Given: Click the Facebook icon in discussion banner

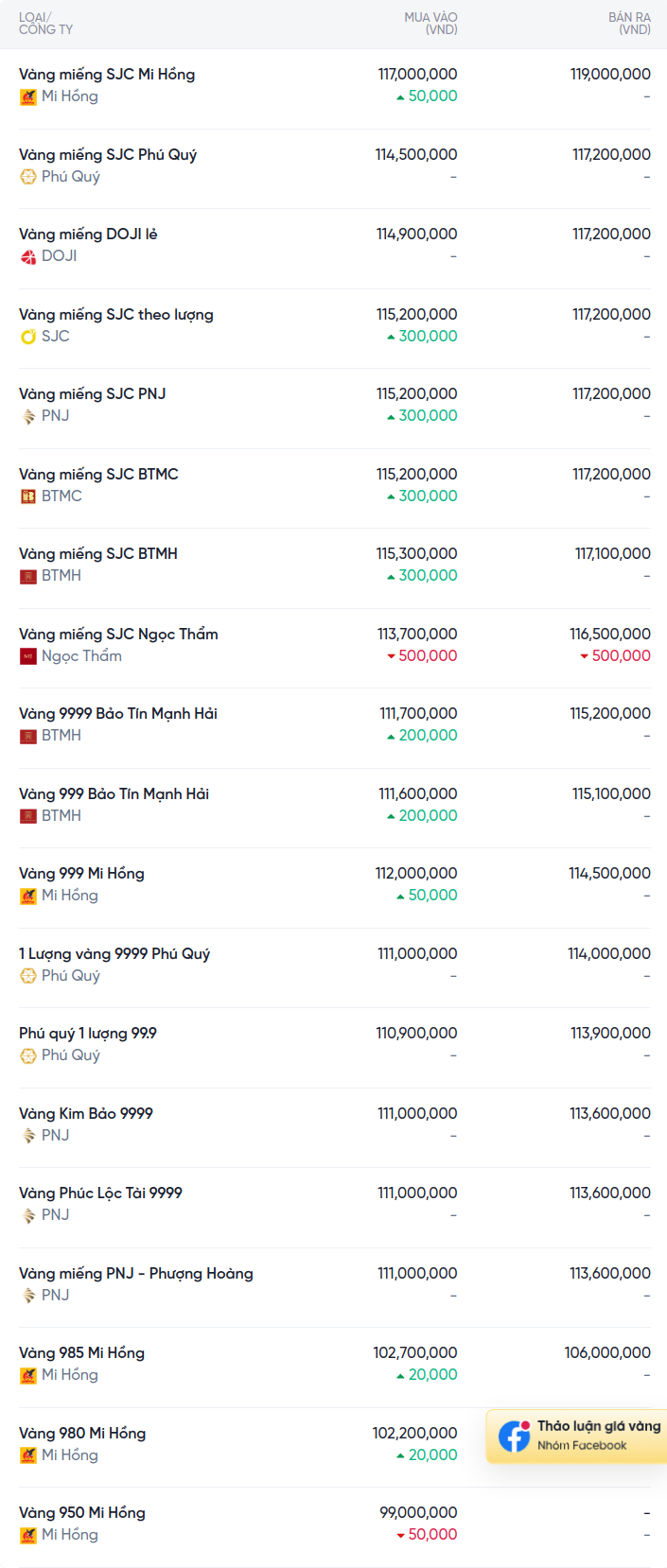Looking at the screenshot, I should pos(515,1436).
